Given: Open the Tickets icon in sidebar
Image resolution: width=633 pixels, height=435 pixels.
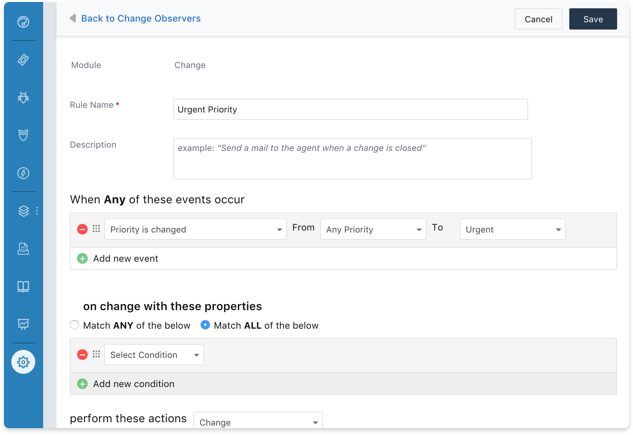Looking at the screenshot, I should [x=23, y=60].
